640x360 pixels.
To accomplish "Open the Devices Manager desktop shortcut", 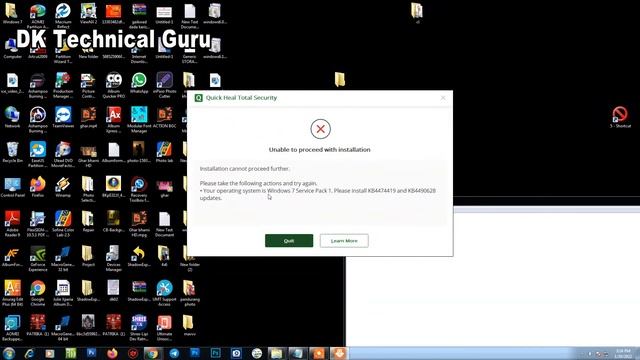I will click(x=113, y=259).
